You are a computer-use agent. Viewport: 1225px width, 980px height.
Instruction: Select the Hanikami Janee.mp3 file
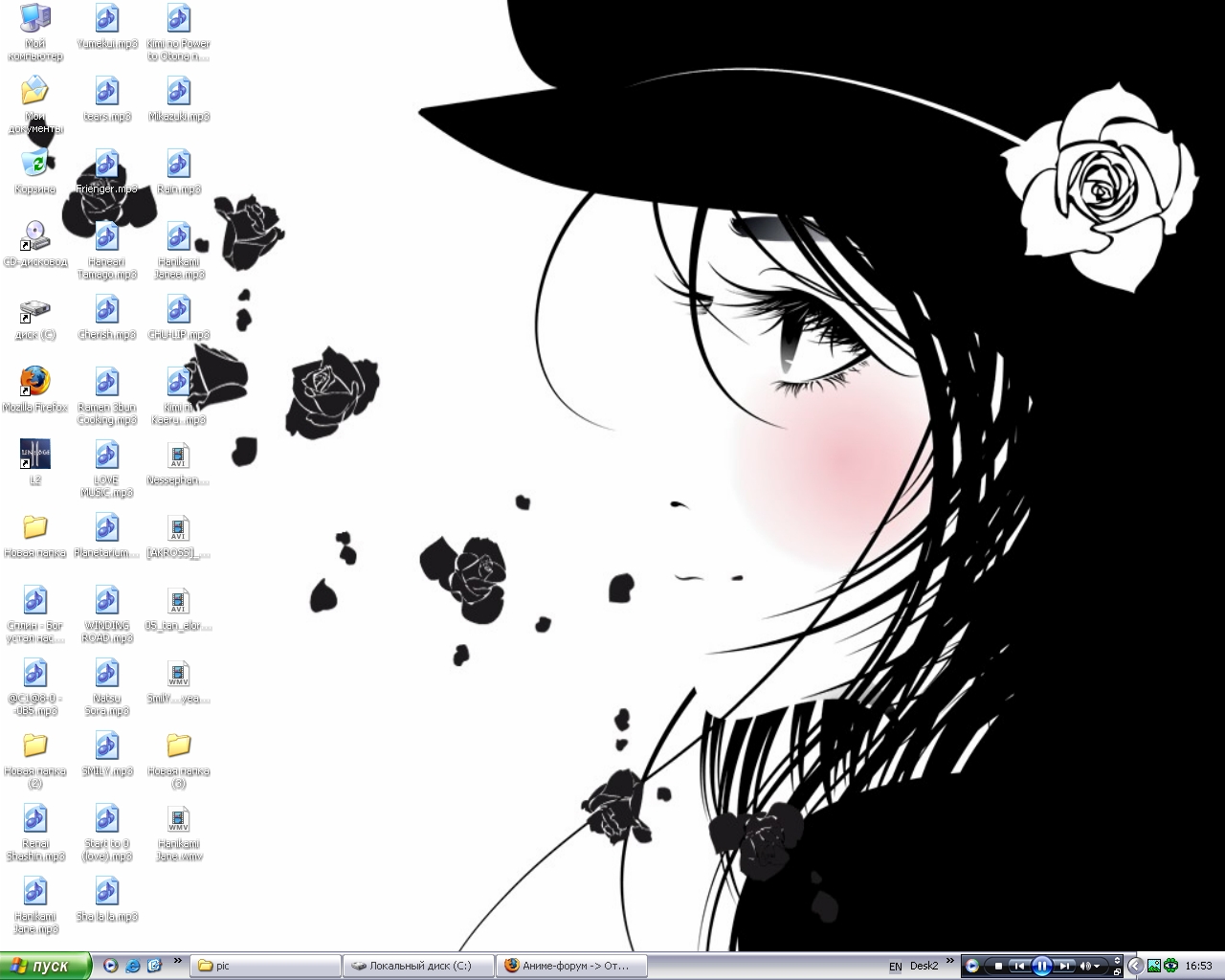coord(179,251)
